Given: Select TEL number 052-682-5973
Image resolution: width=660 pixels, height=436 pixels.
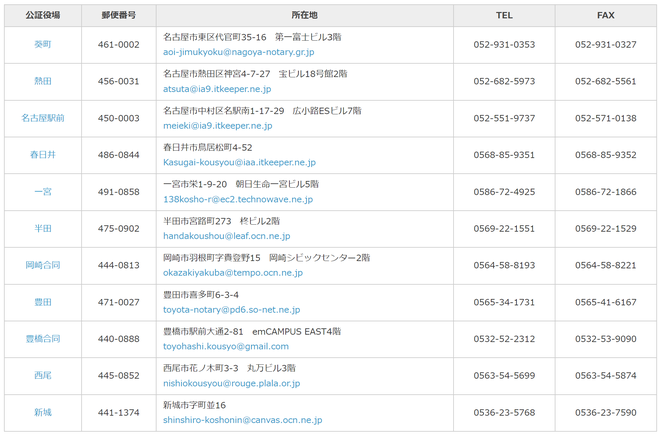Looking at the screenshot, I should (x=504, y=81).
